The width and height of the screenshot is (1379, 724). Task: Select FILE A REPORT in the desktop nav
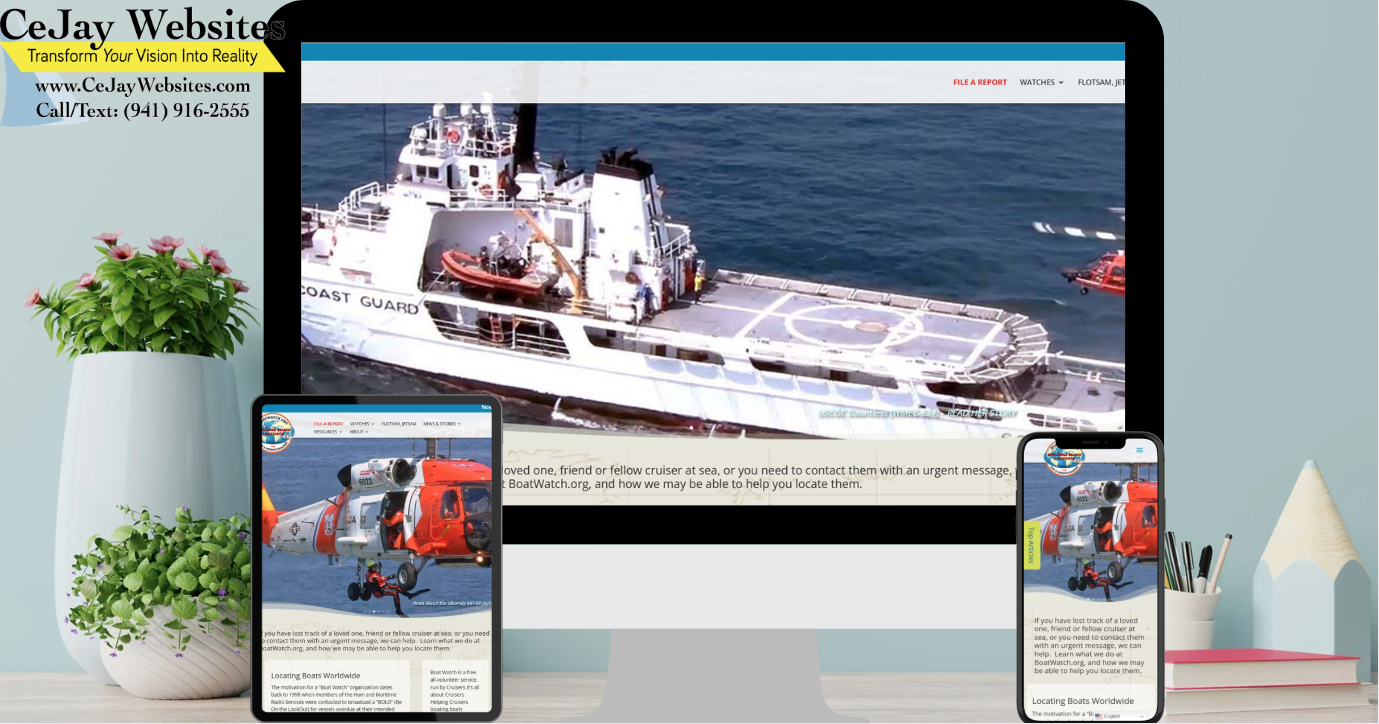point(979,82)
